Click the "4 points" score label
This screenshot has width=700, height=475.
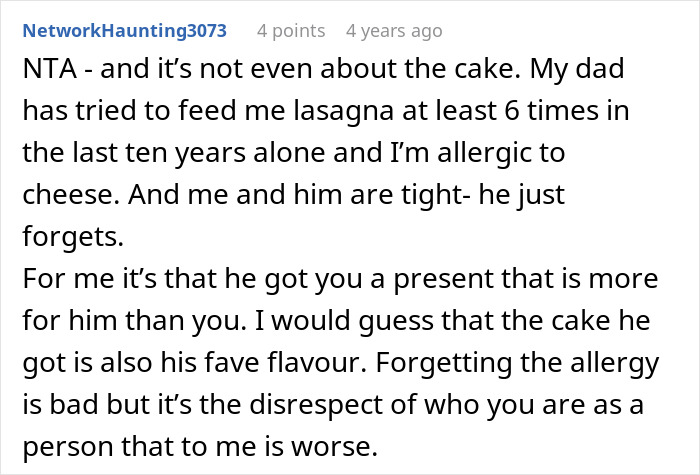click(x=291, y=31)
